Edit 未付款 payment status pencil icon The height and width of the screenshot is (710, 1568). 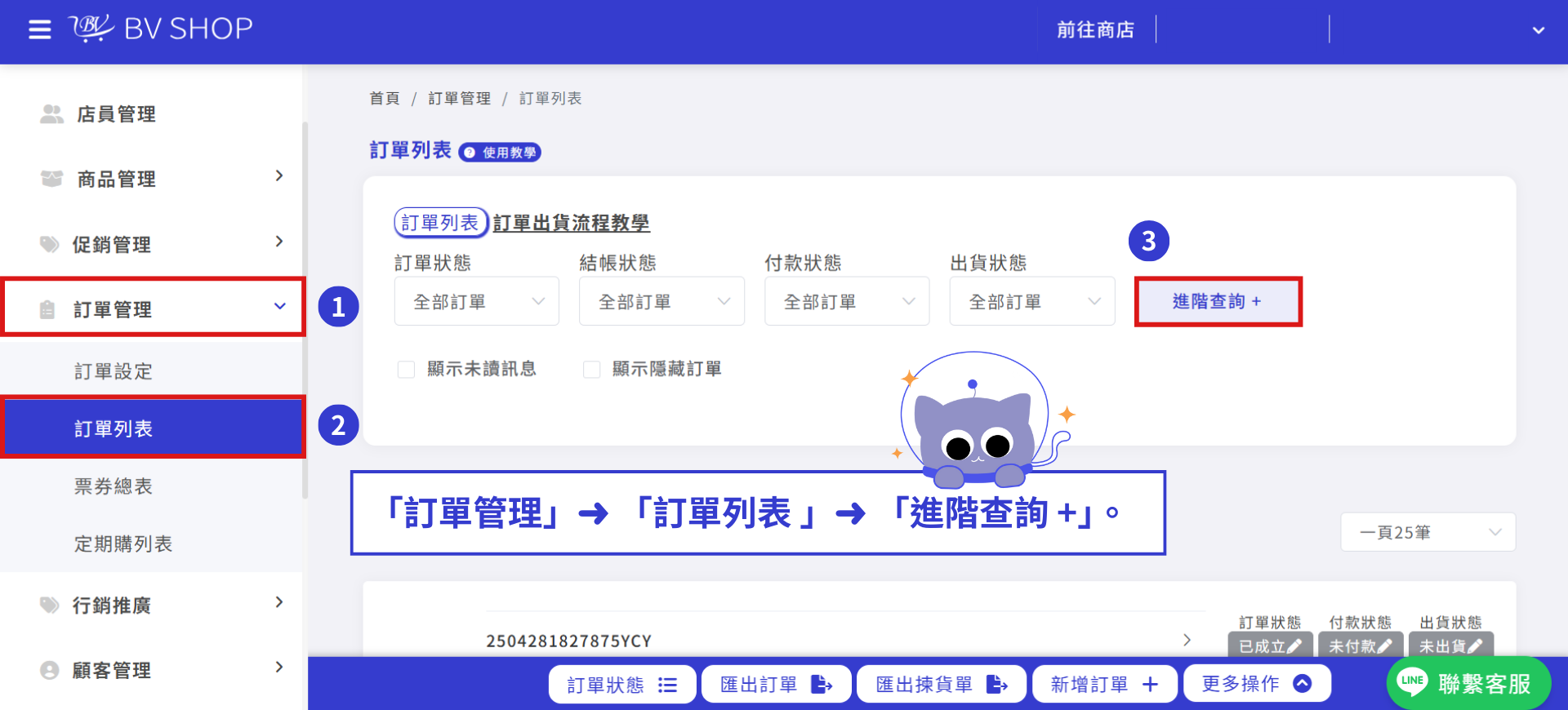click(1384, 646)
